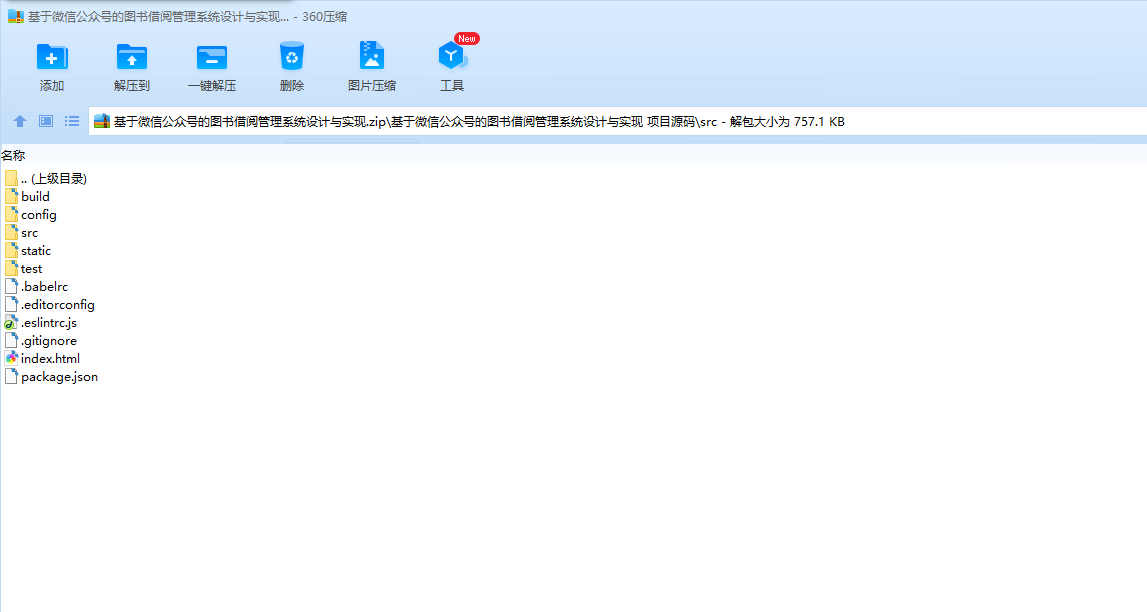Screen dimensions: 1147x612
Task: Select the .. (上级目录) parent folder row
Action: (45, 178)
